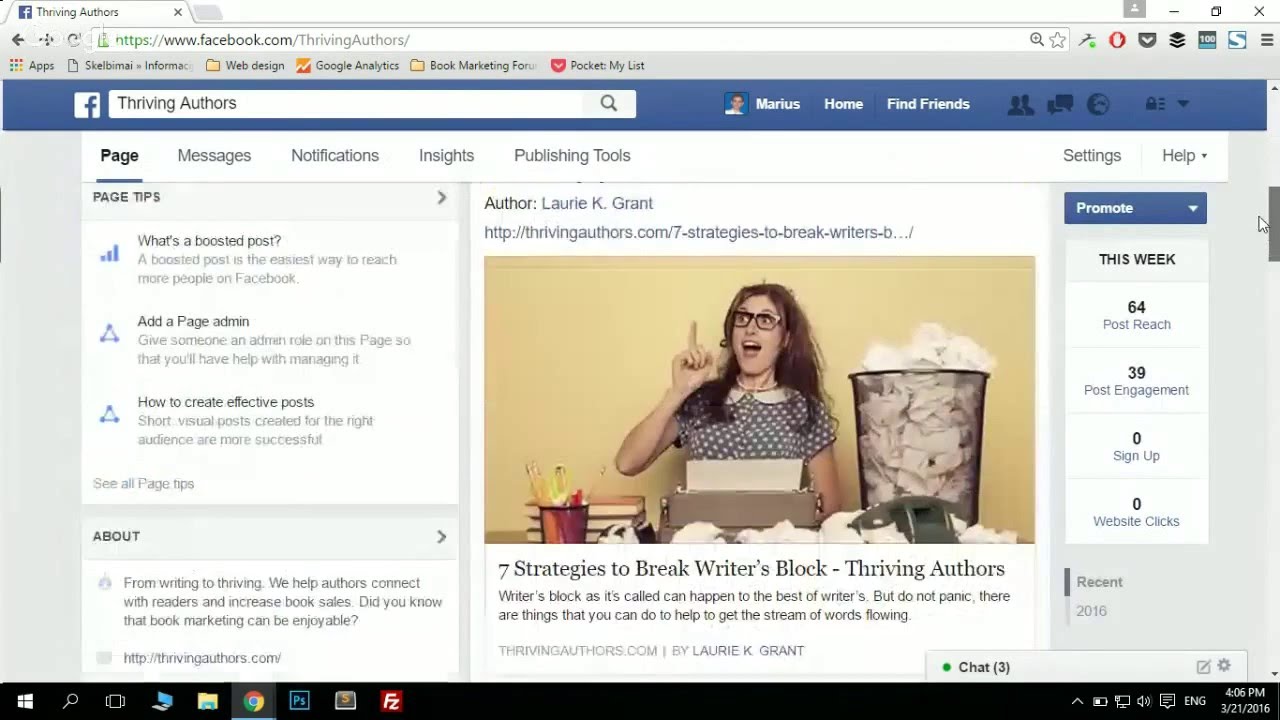Click Home in the Facebook header
Screen dimensions: 1280x720
pos(843,104)
